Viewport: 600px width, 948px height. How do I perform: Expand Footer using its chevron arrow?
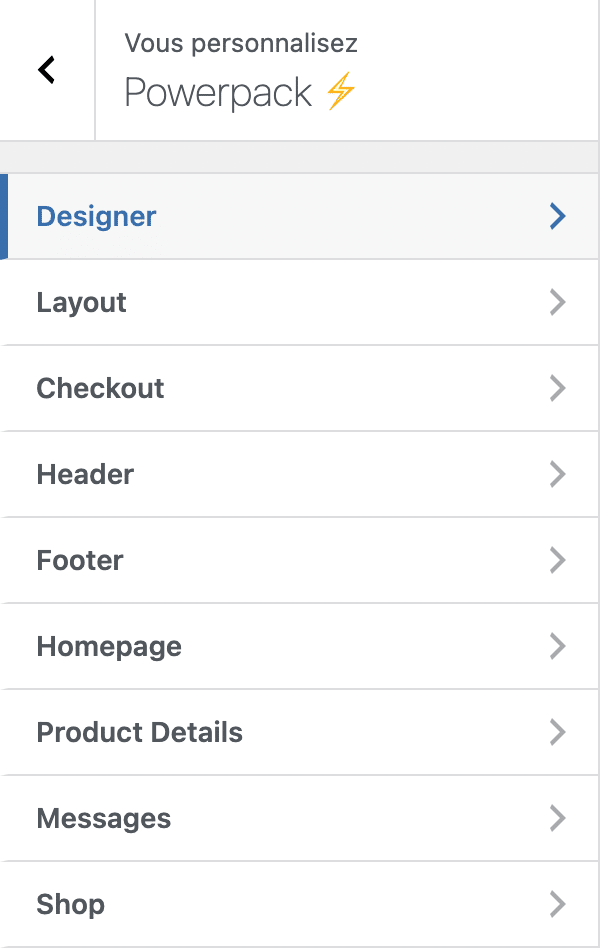click(x=557, y=560)
